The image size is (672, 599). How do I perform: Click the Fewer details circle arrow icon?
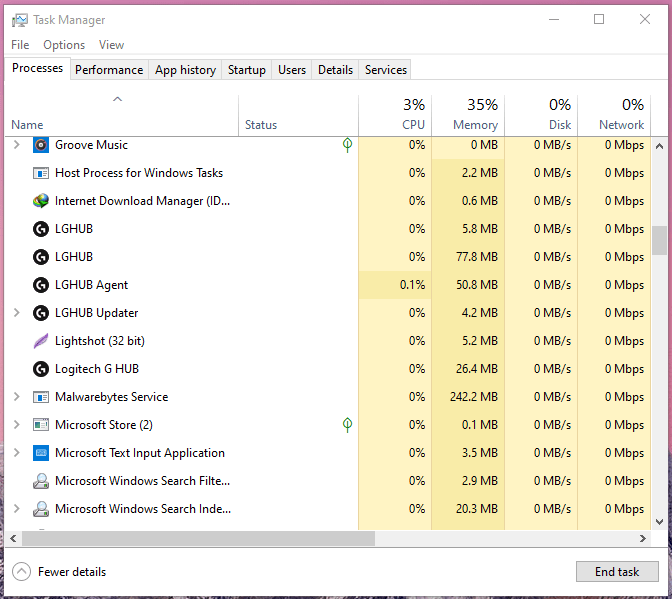(x=21, y=572)
